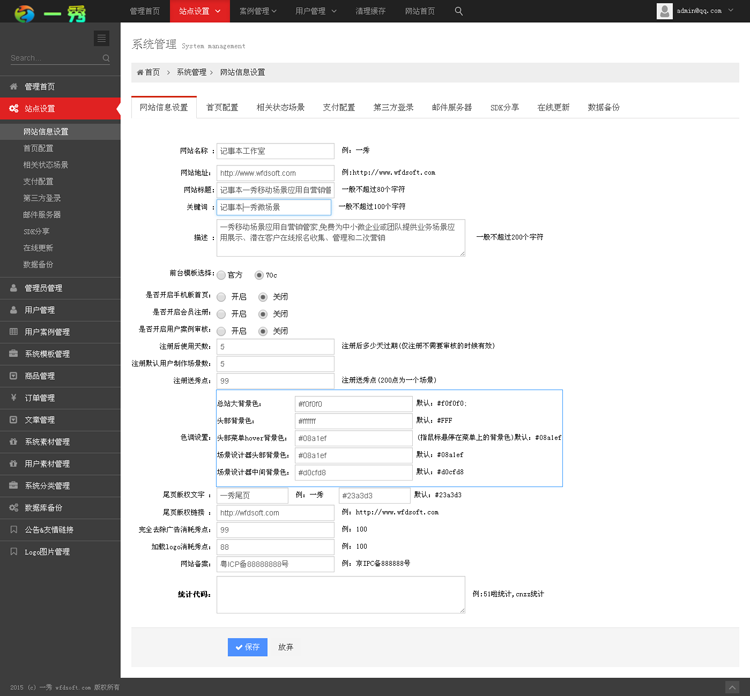
Task: Click the 总站大背景色 color field #f0f0f0
Action: (353, 404)
